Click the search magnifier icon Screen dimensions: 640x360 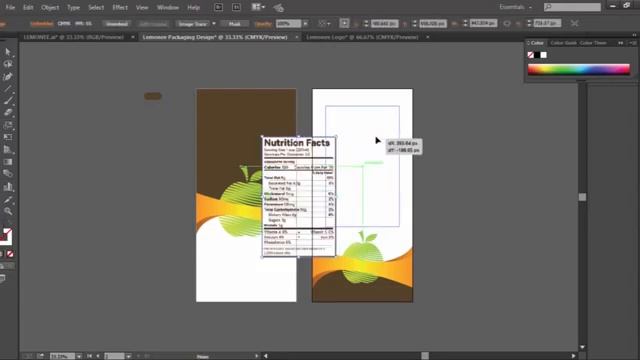[x=548, y=7]
